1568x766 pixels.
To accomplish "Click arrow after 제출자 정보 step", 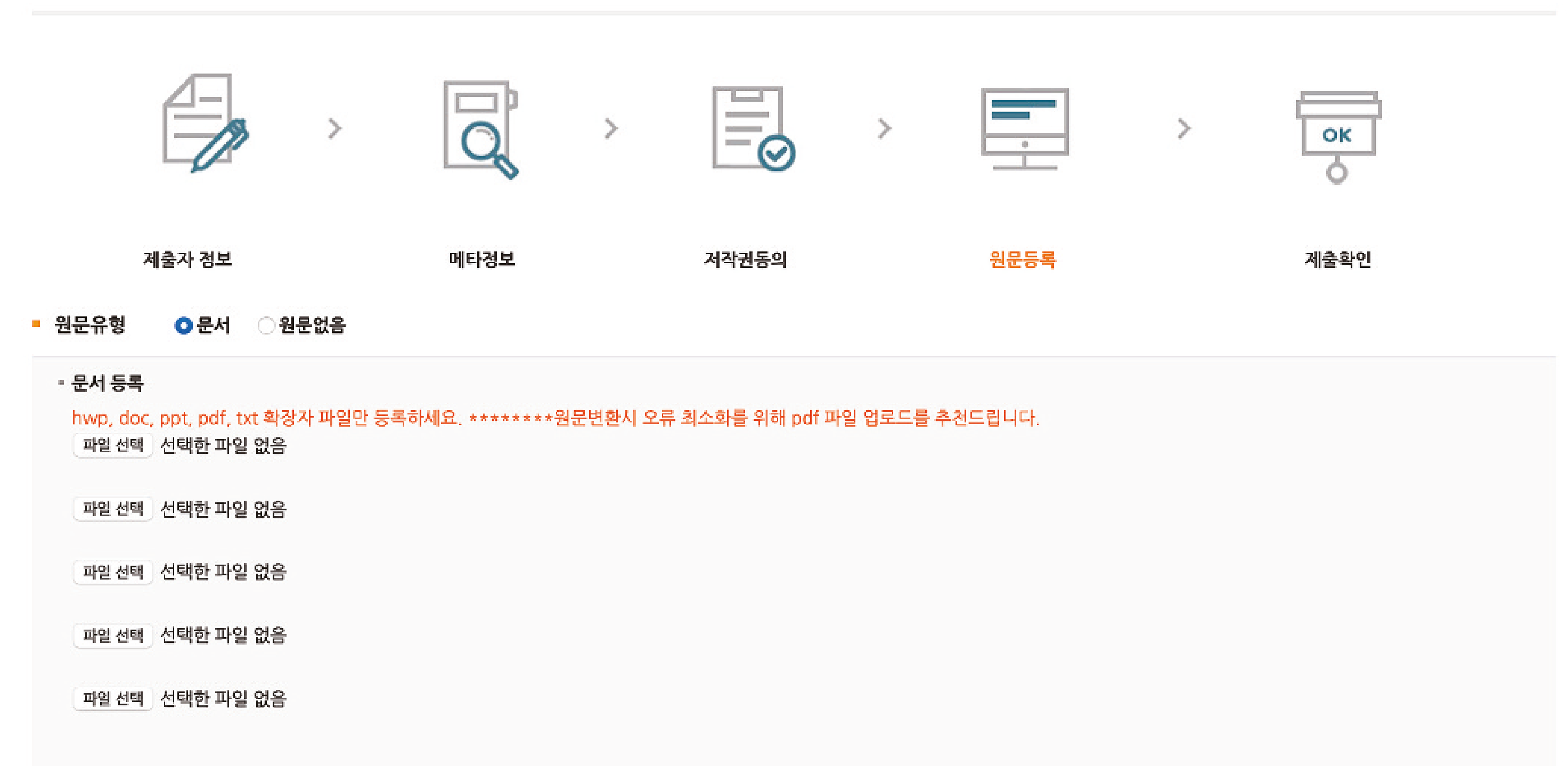I will pyautogui.click(x=335, y=128).
